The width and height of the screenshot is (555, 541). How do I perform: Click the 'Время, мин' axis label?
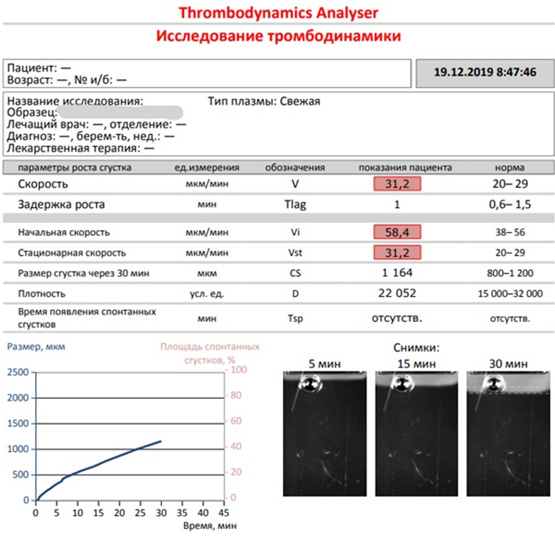click(210, 526)
